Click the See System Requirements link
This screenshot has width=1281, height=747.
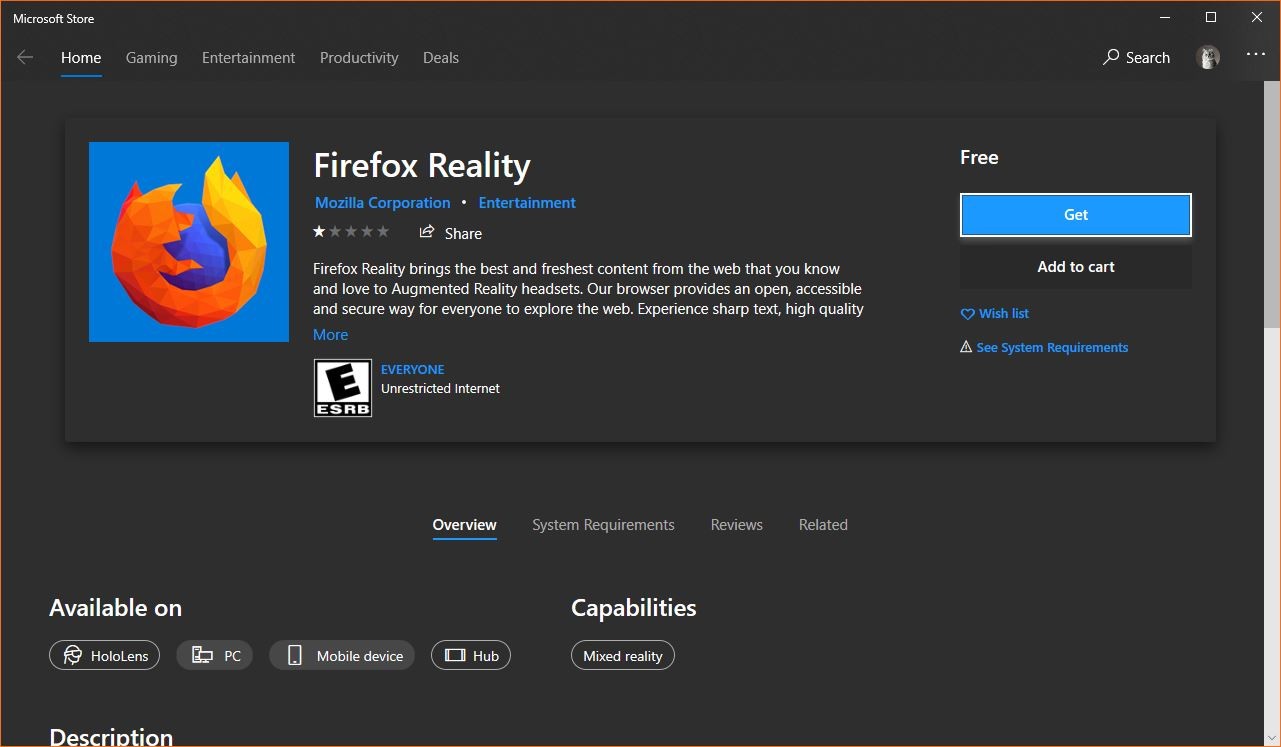point(1052,348)
